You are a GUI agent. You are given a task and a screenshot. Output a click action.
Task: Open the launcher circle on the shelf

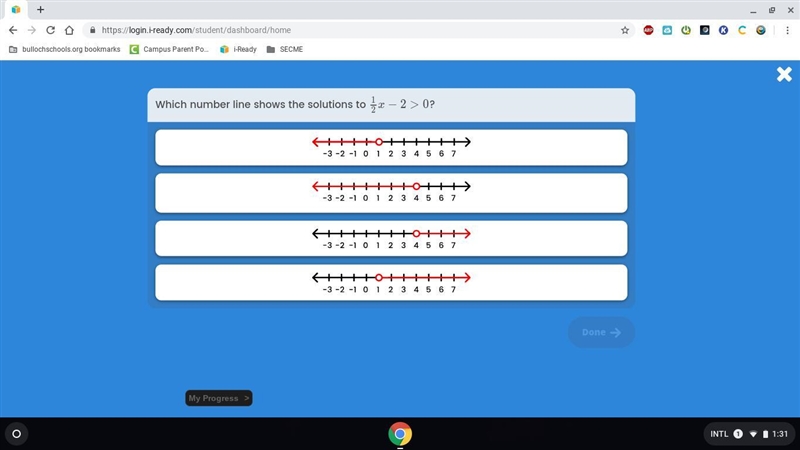click(16, 434)
